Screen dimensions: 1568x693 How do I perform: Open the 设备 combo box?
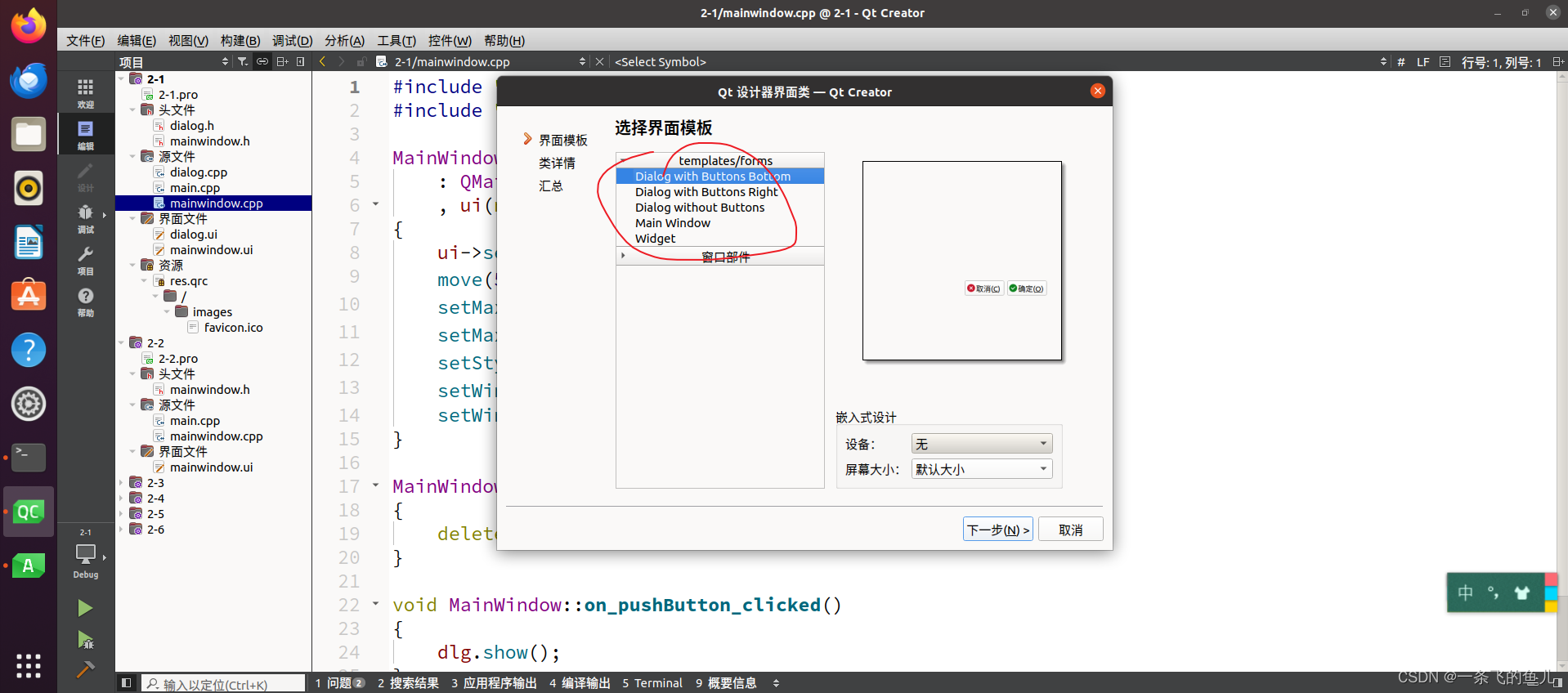pos(981,444)
